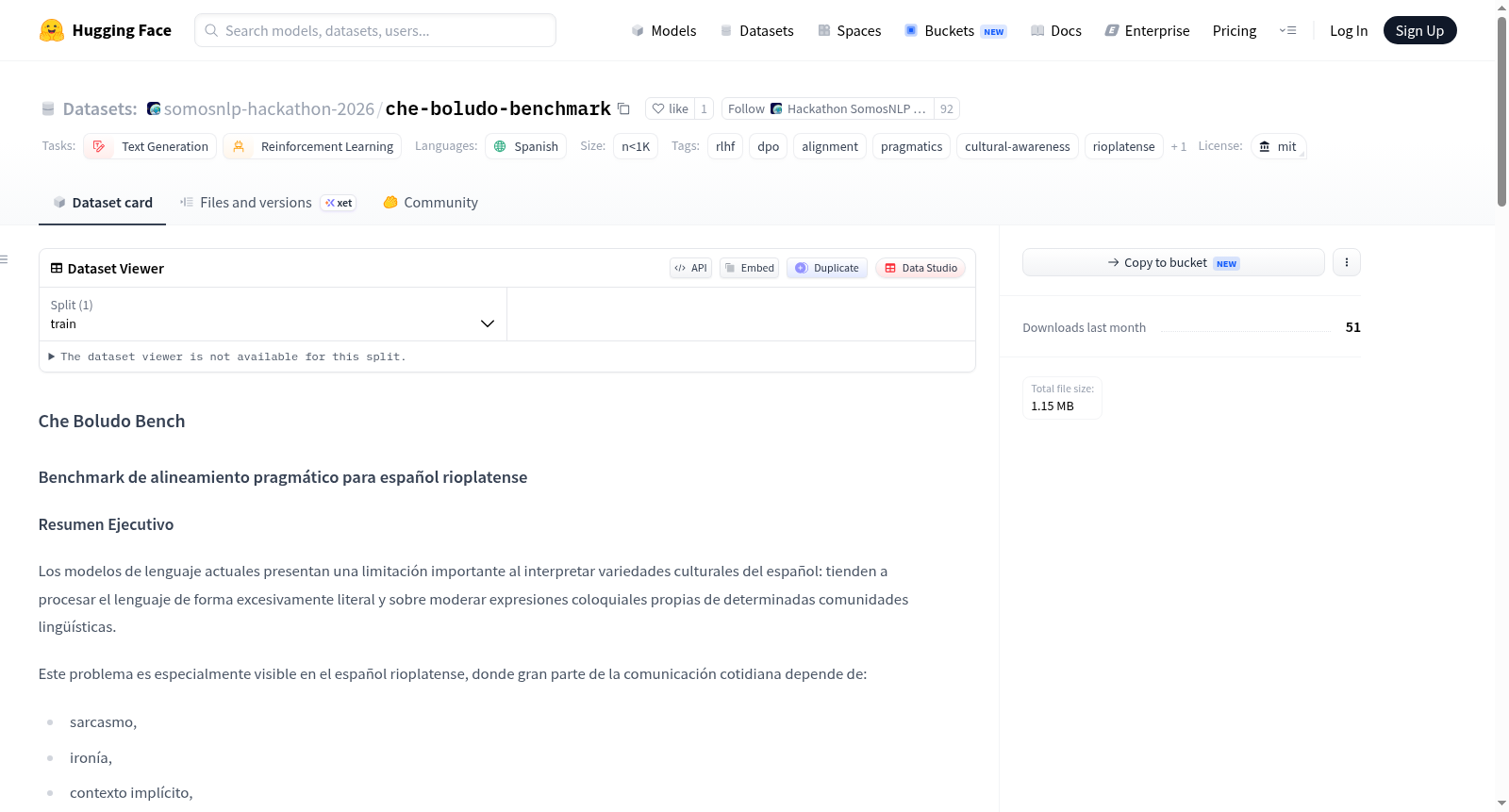Click the alignment tag

830,146
